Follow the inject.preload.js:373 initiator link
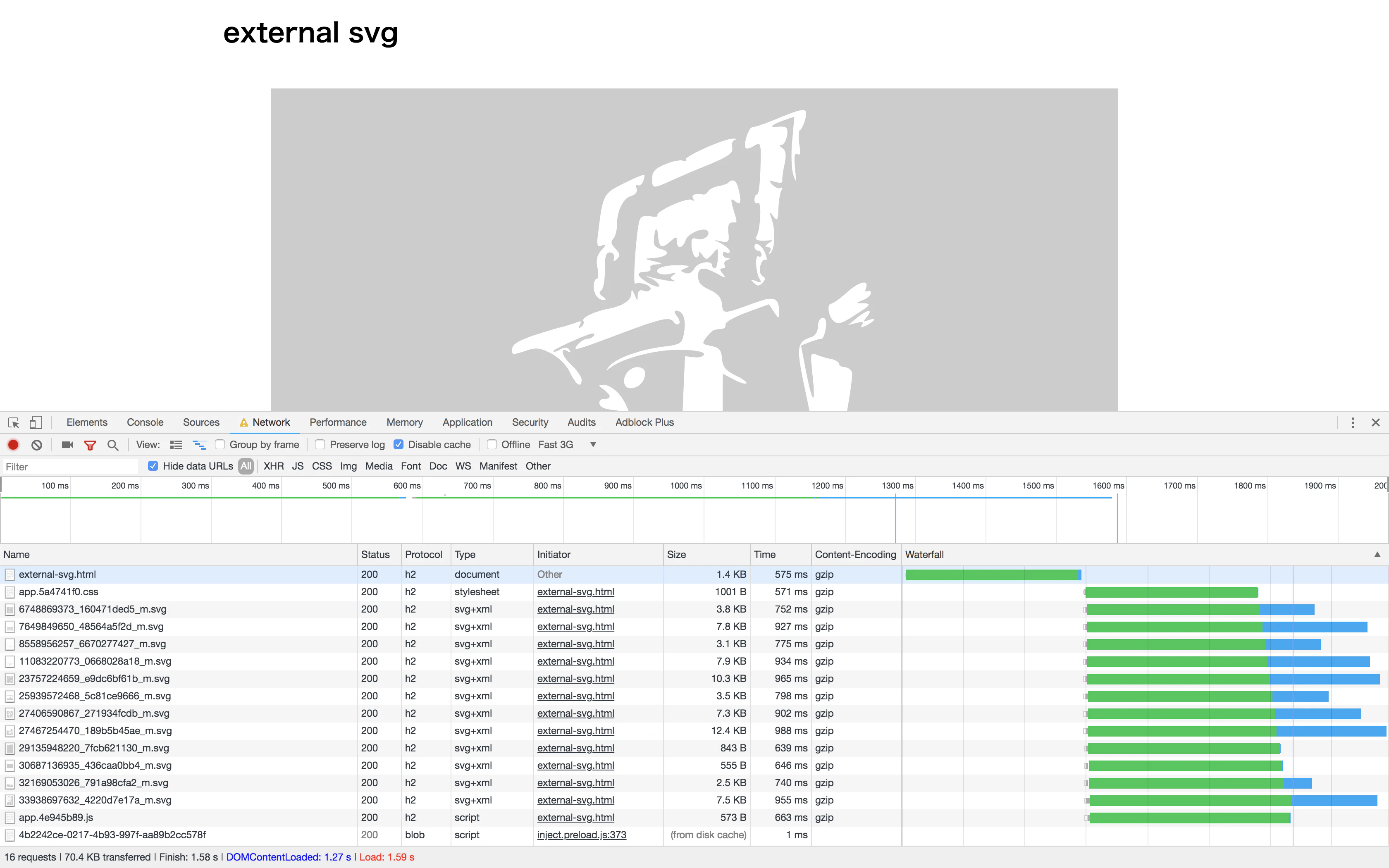The image size is (1389, 868). point(581,835)
